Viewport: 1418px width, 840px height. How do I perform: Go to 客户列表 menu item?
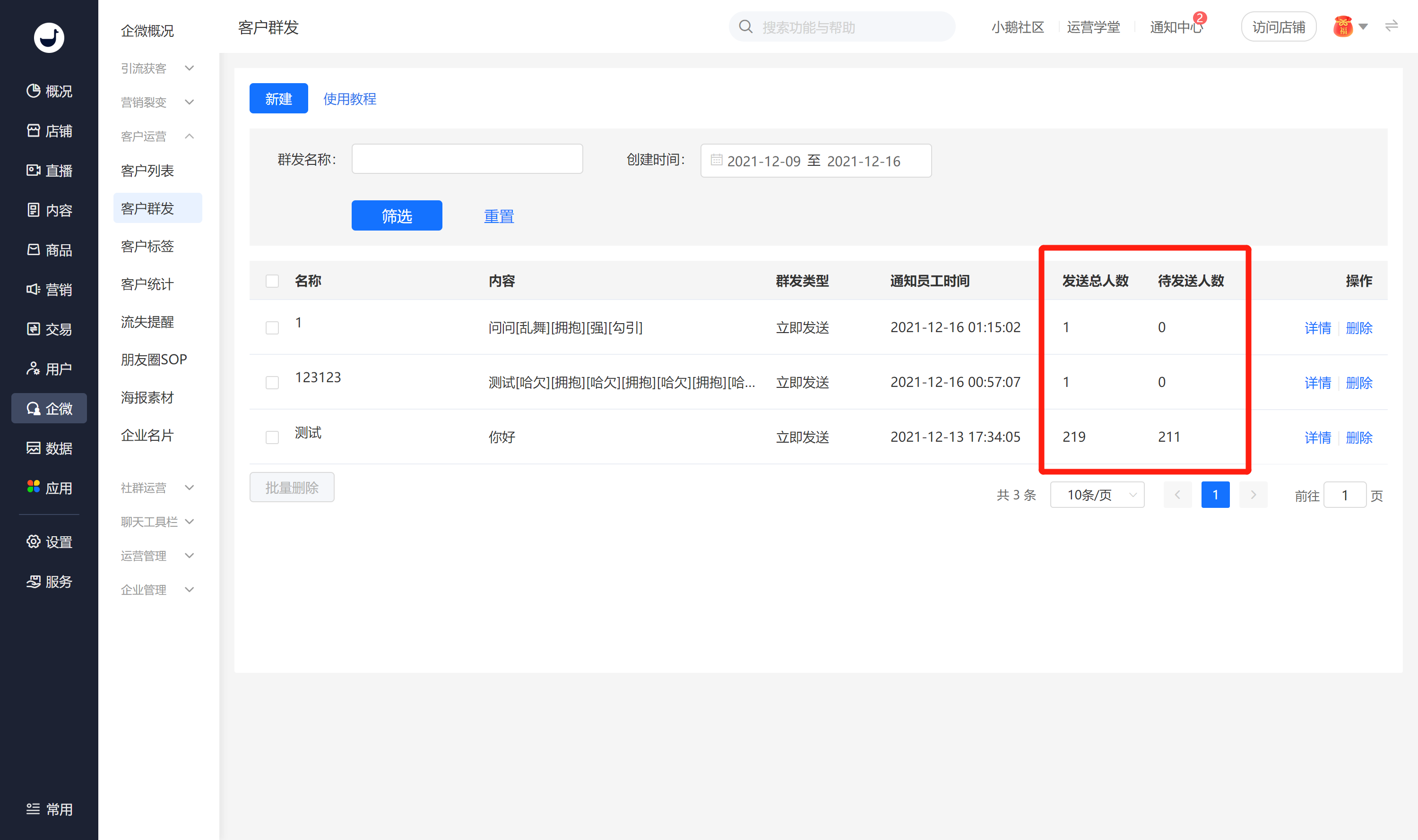click(147, 171)
